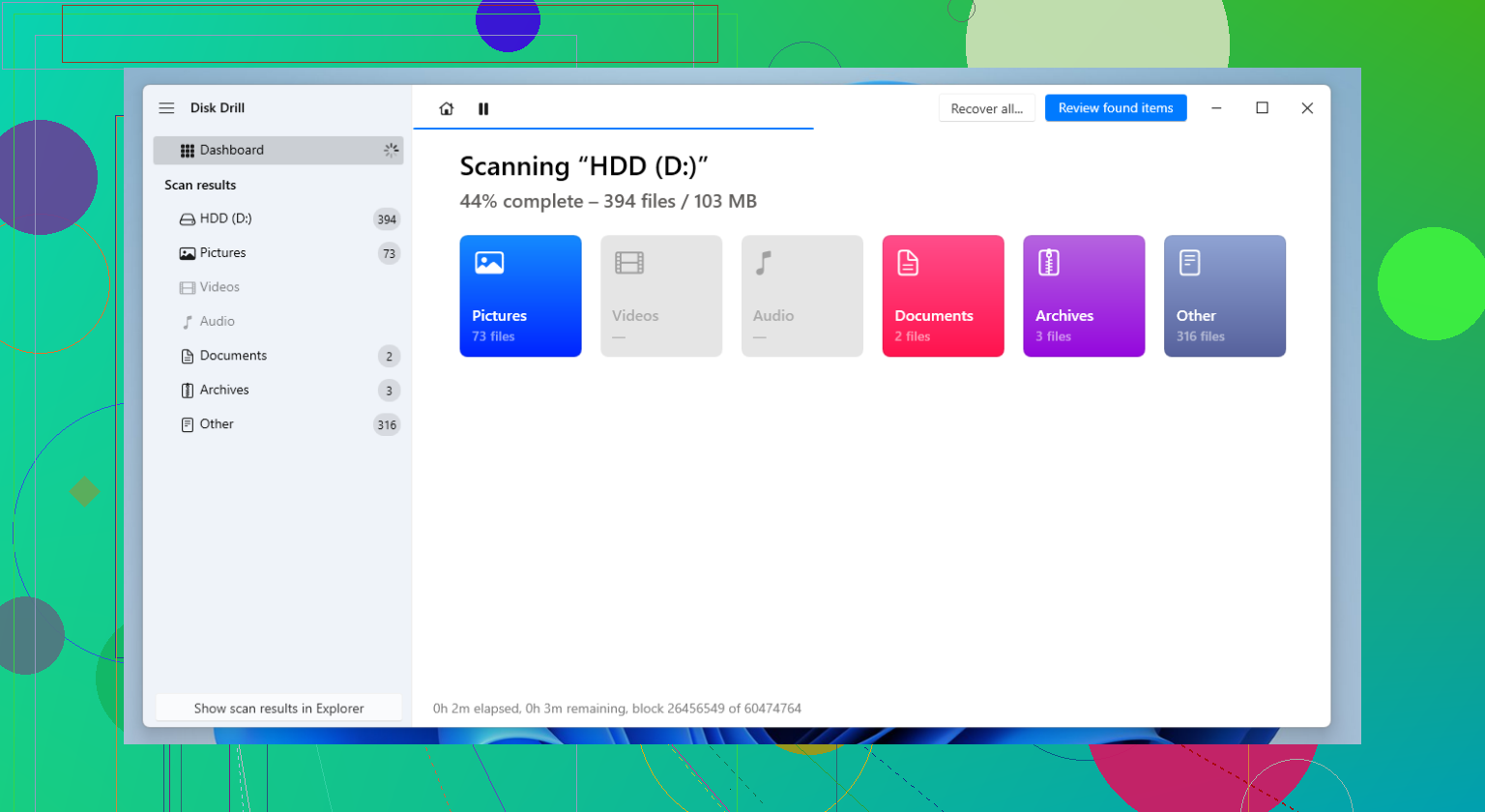Click the Disk Drill app title

pos(218,108)
